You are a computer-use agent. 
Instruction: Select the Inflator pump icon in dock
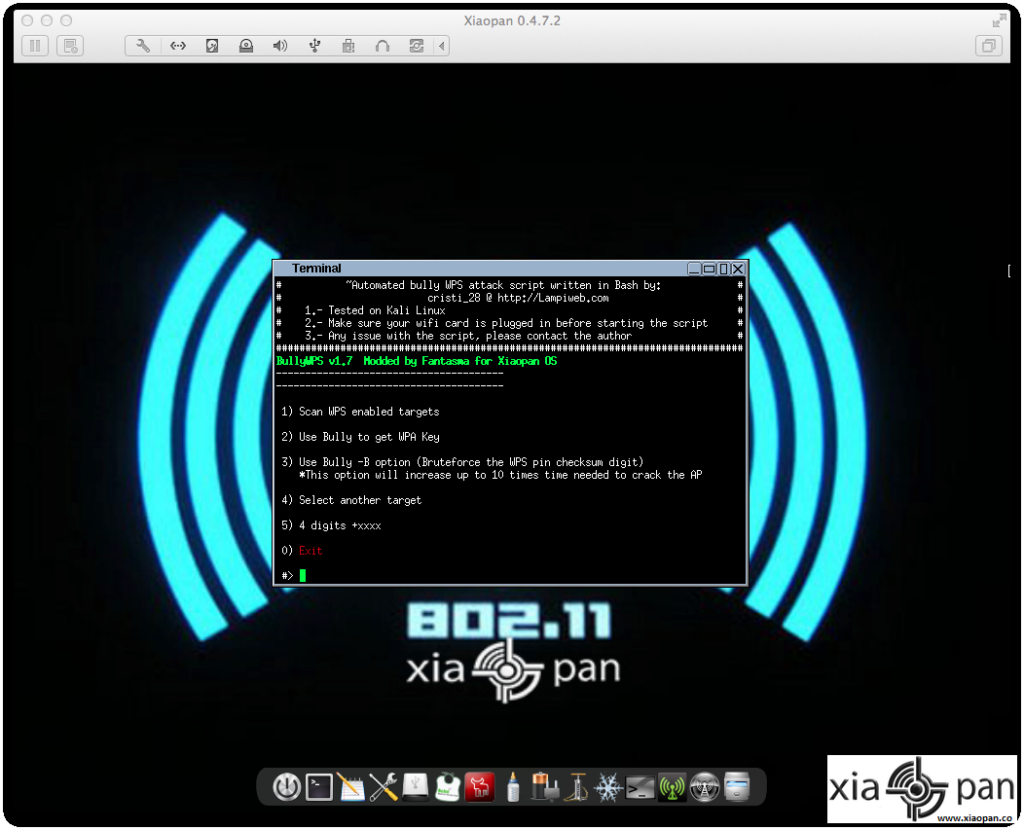(578, 787)
